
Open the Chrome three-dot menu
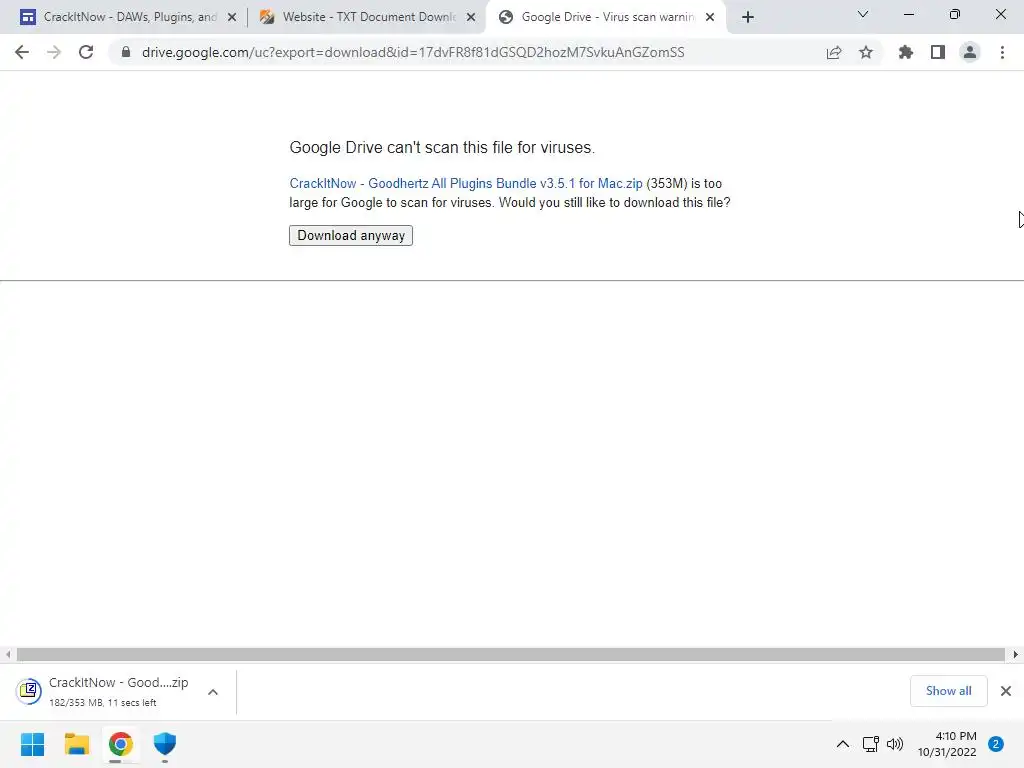[1002, 52]
